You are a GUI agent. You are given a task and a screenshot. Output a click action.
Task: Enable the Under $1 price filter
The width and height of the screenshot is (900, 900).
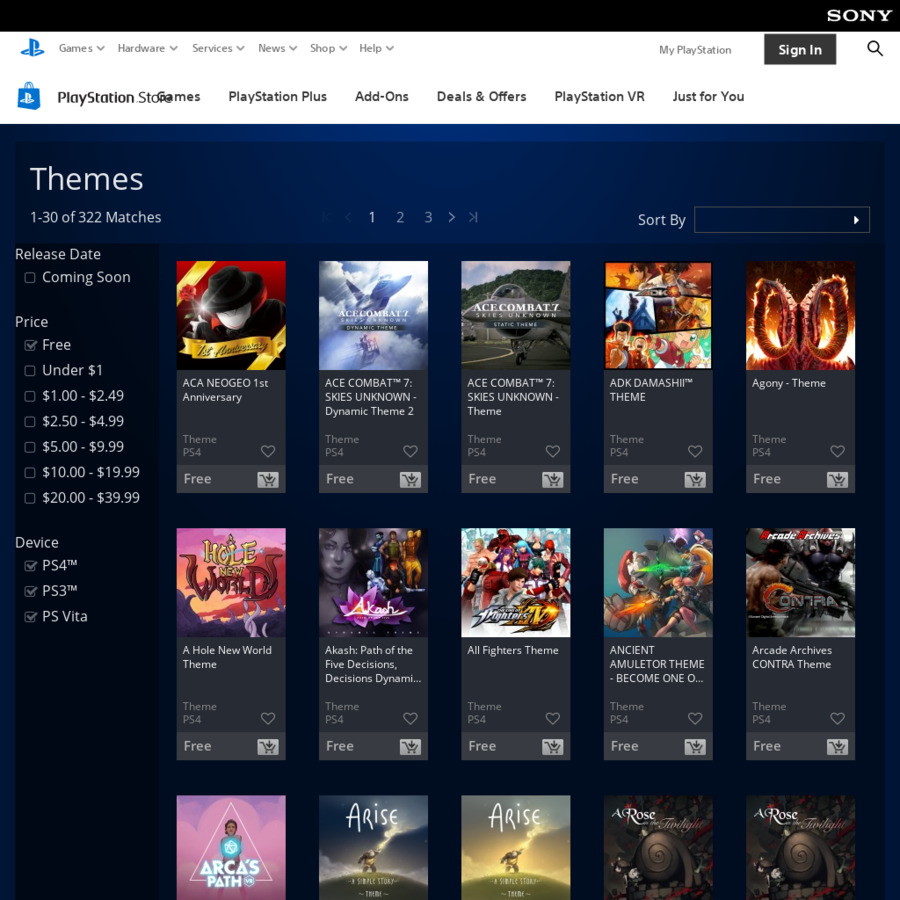tap(30, 371)
